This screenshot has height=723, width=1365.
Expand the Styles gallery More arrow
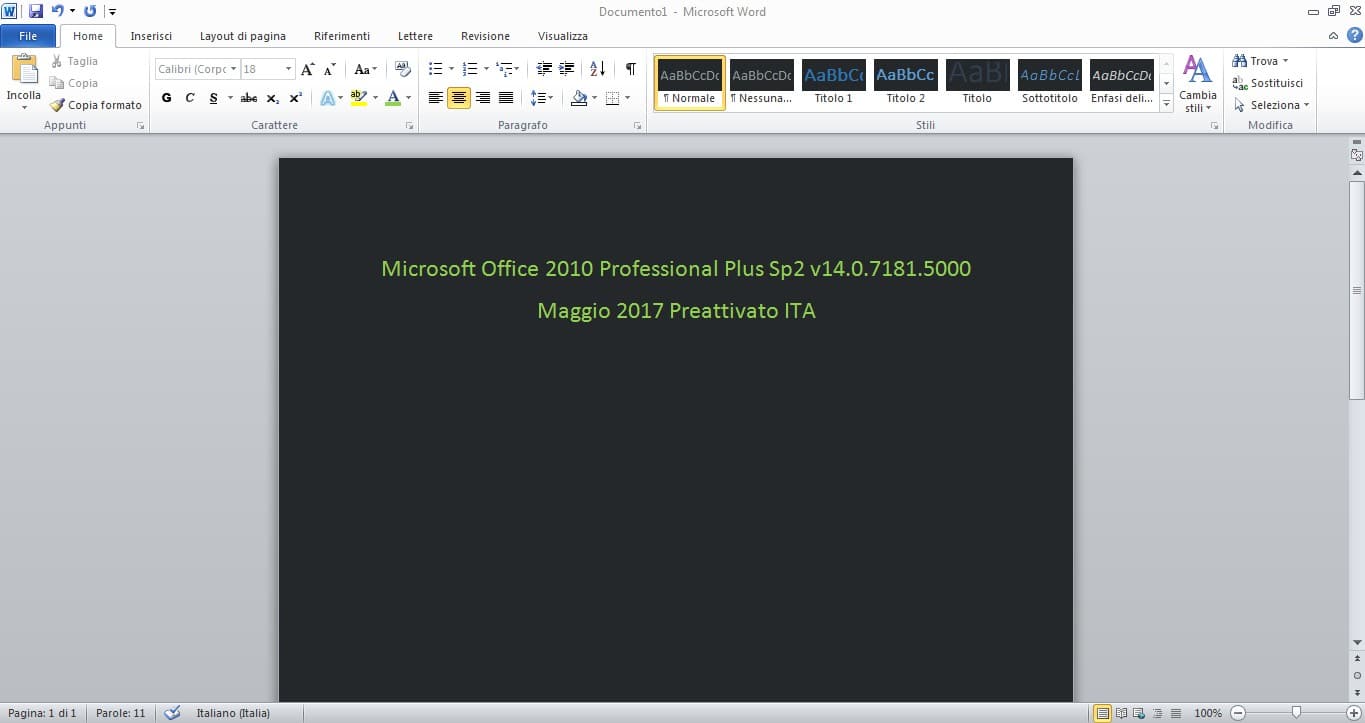pos(1167,103)
